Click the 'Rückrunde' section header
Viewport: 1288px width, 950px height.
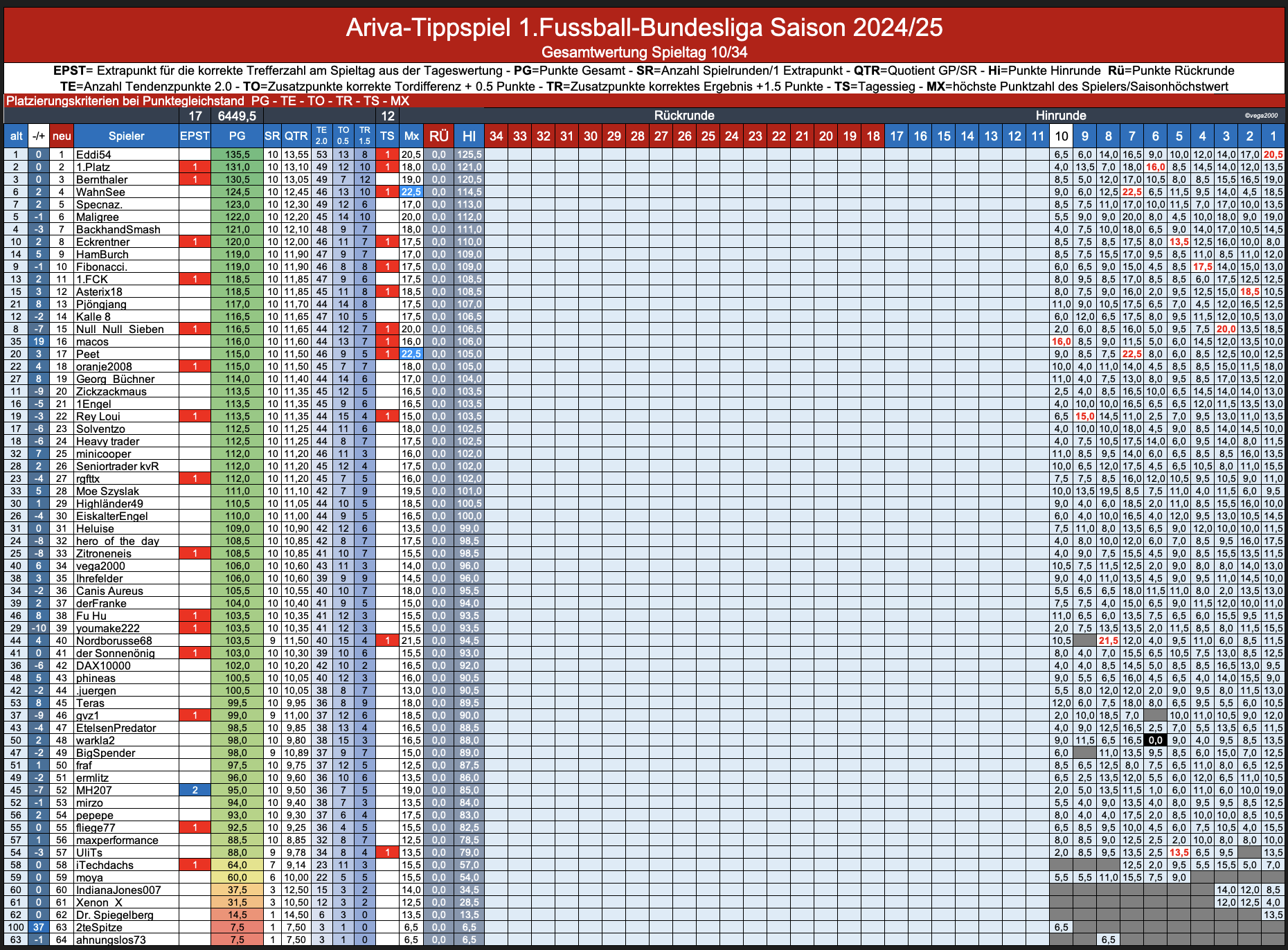(x=684, y=116)
